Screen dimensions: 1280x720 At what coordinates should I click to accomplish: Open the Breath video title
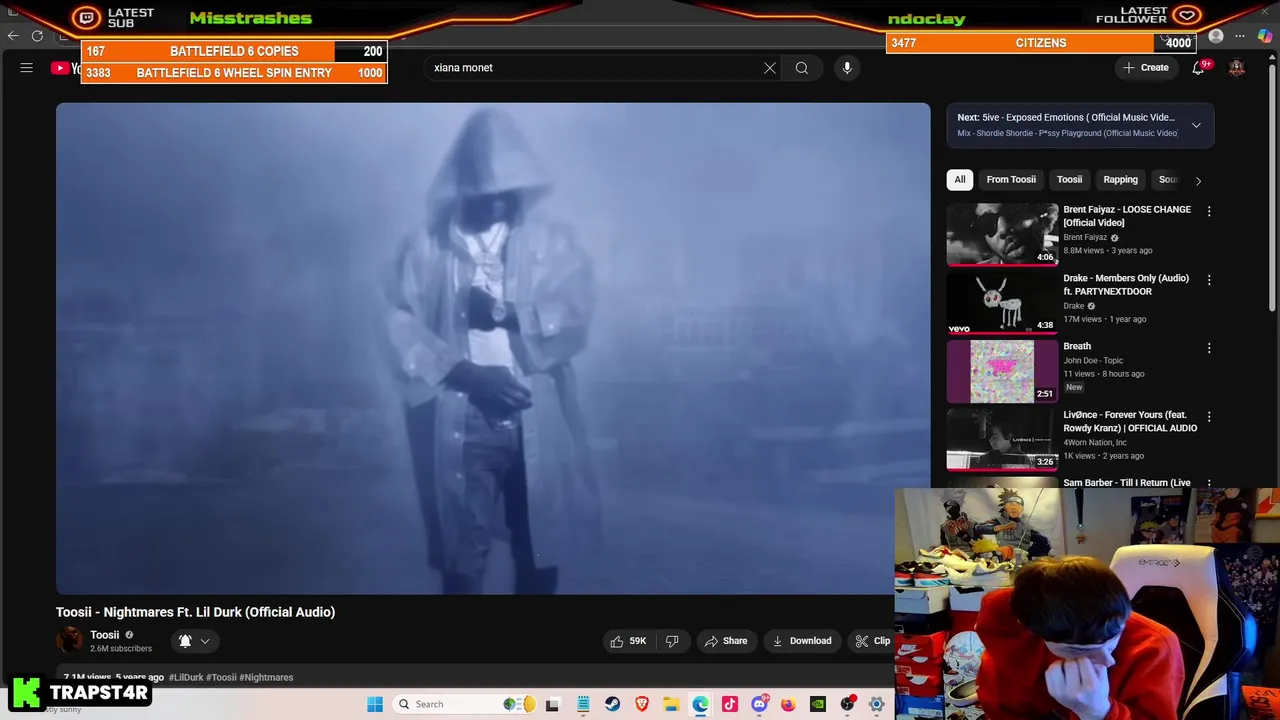(1077, 346)
